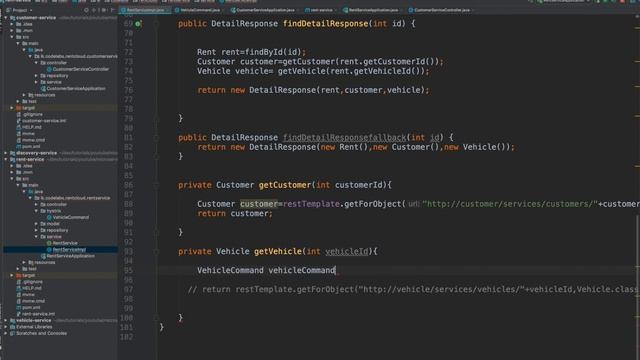Select RentServiceImpl in project tree
This screenshot has width=640, height=360.
point(66,249)
